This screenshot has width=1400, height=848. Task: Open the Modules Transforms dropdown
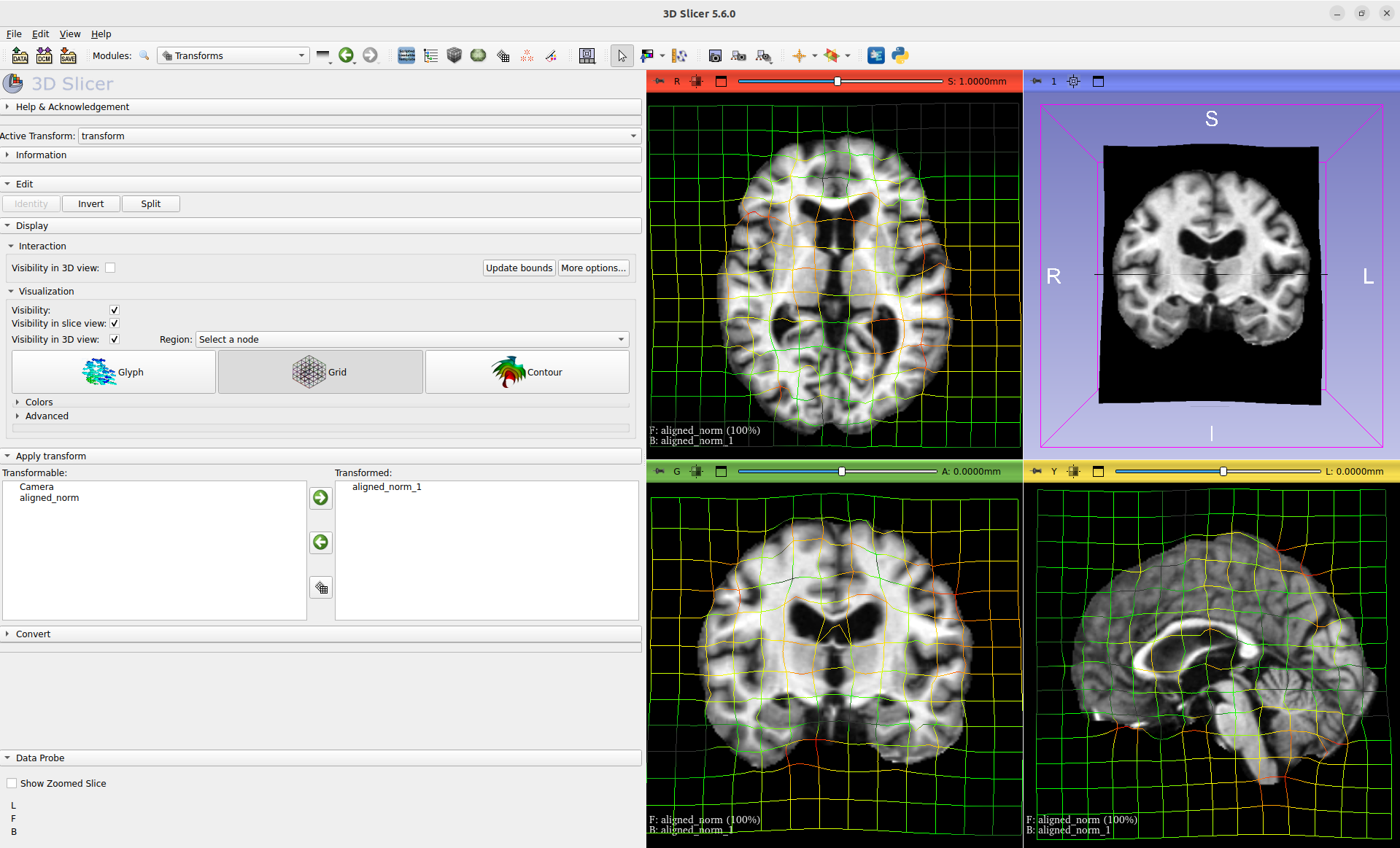pyautogui.click(x=233, y=55)
